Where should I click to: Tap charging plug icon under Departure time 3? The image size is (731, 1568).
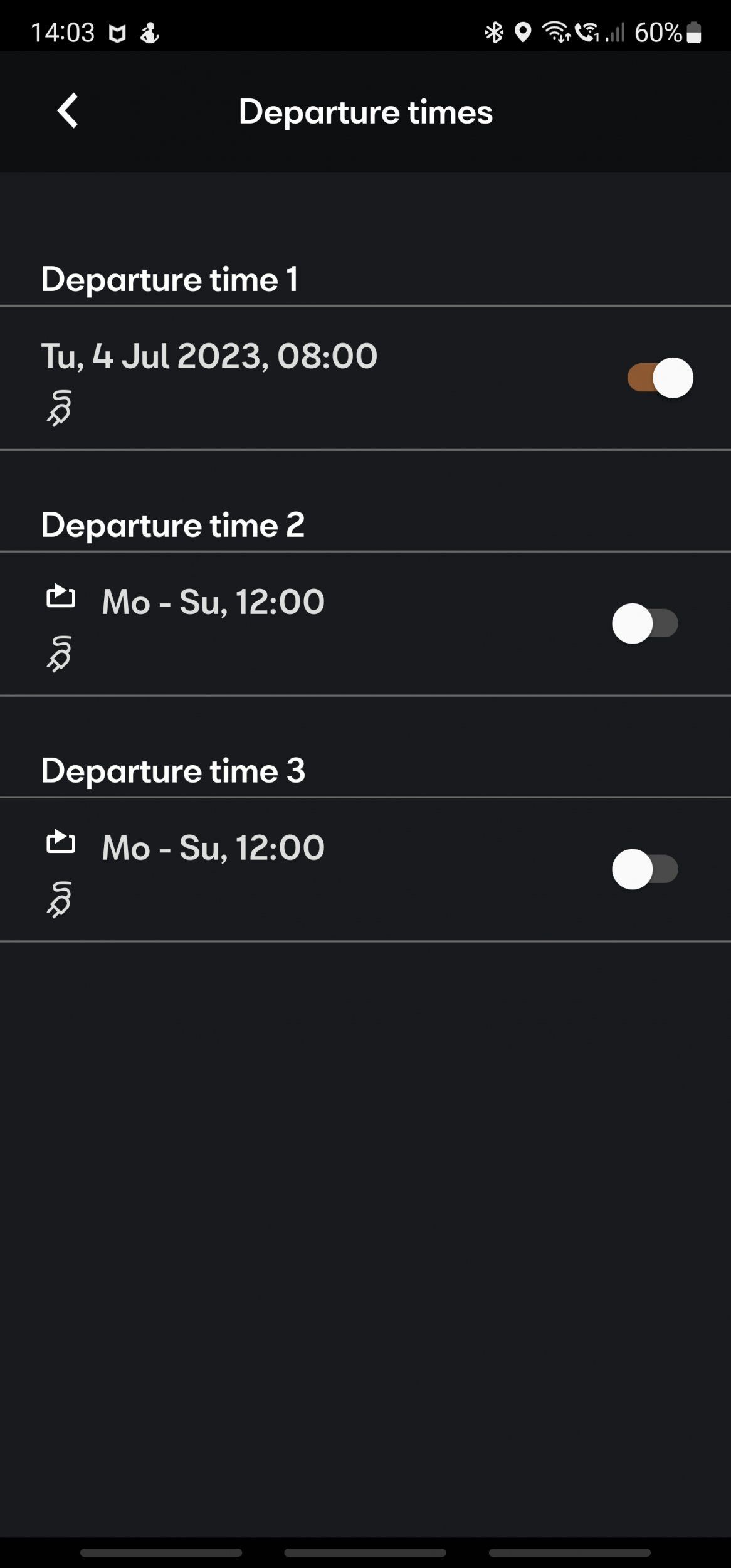tap(60, 900)
